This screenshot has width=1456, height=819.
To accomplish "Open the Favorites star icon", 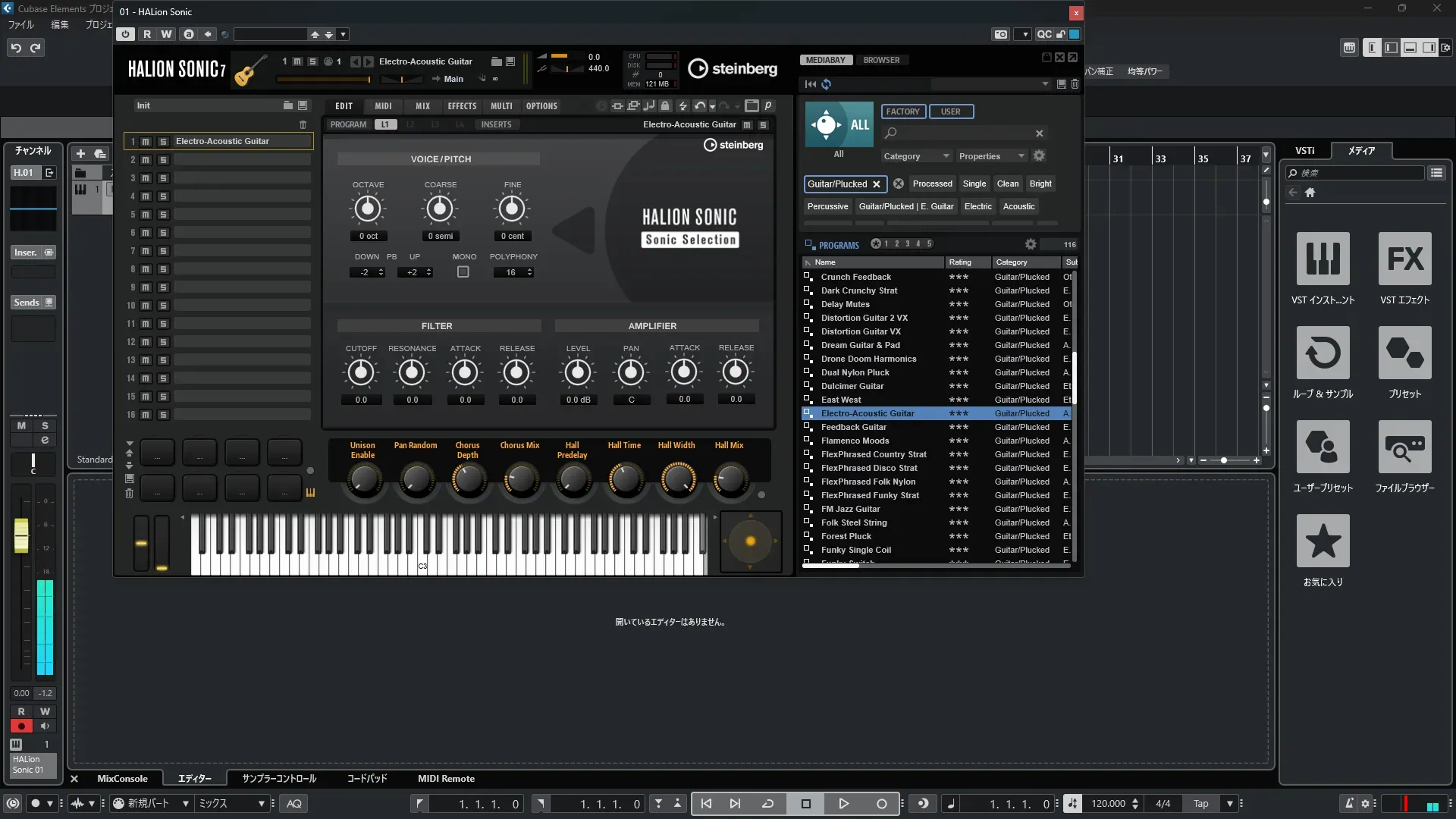I will (x=1323, y=541).
